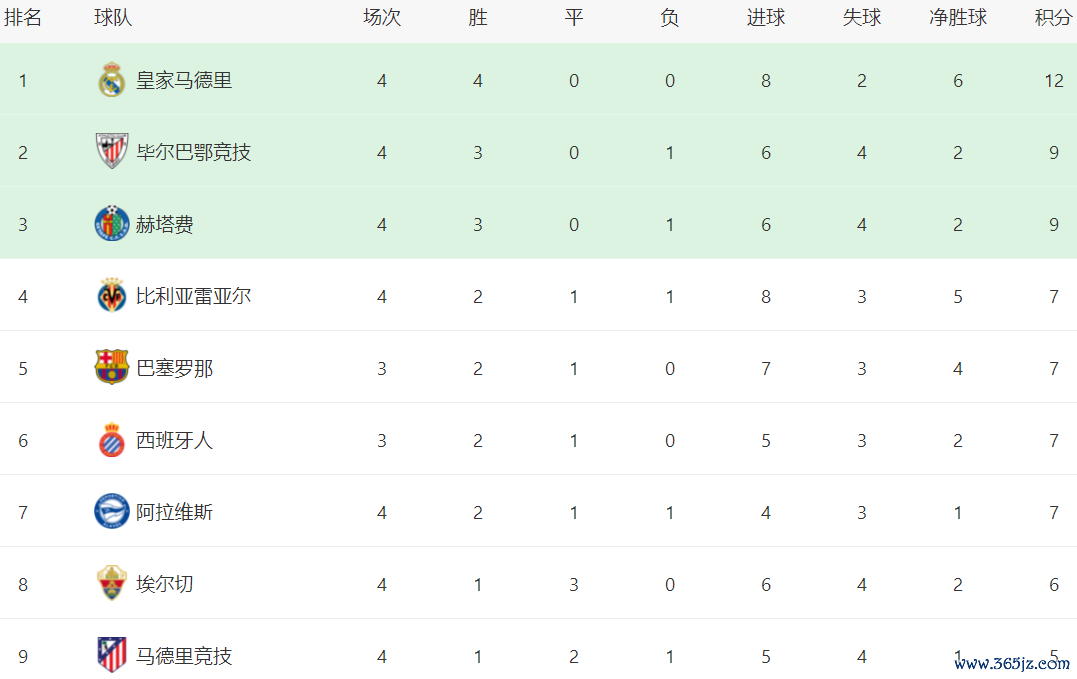1077x679 pixels.
Task: Click the Villarreal yellow club crest
Action: tap(111, 296)
